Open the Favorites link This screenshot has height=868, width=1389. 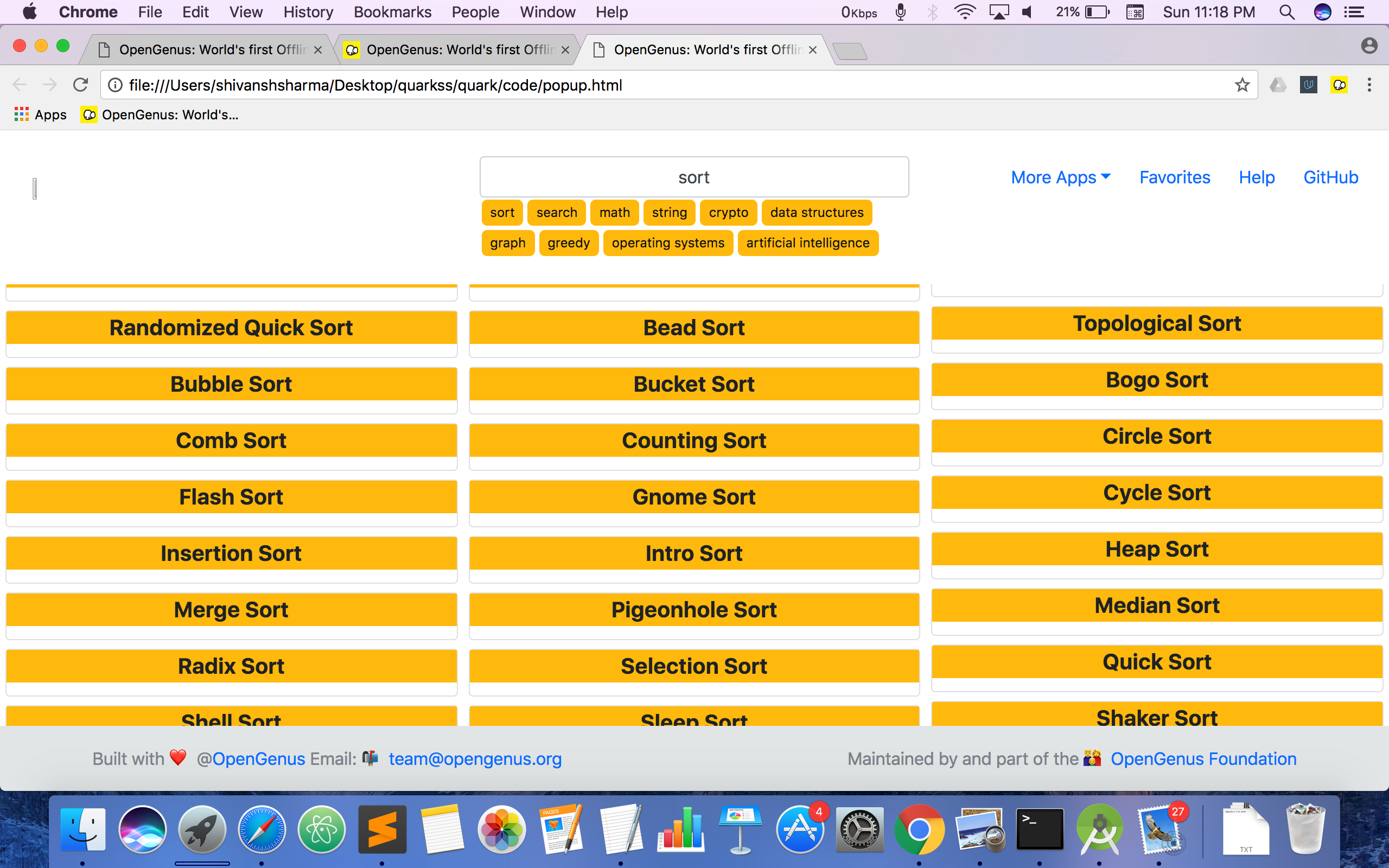pos(1174,177)
